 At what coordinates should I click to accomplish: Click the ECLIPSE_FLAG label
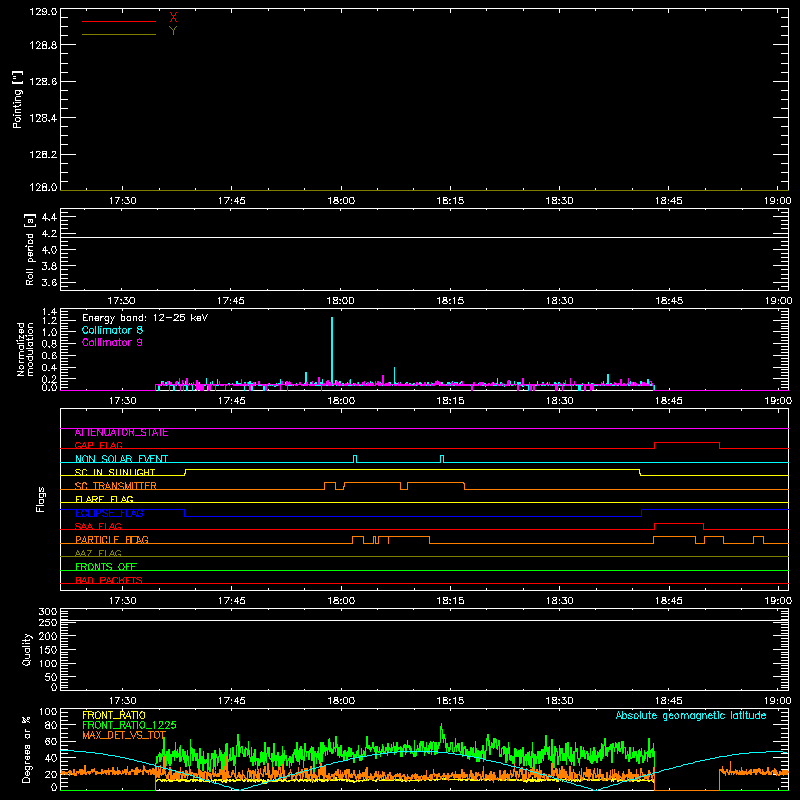109,513
